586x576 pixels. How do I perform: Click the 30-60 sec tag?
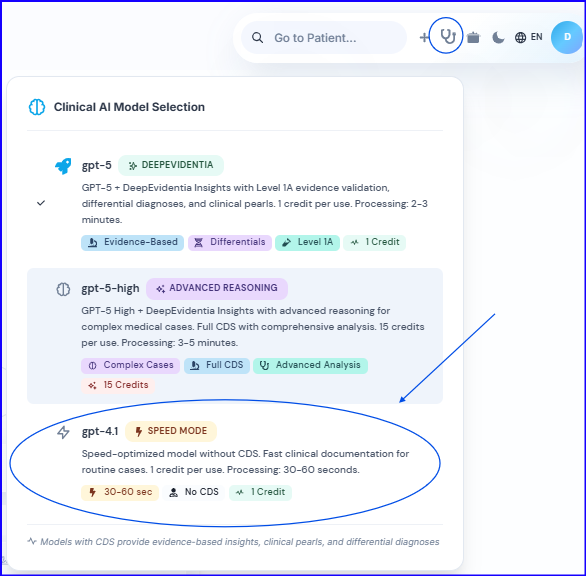pyautogui.click(x=120, y=492)
